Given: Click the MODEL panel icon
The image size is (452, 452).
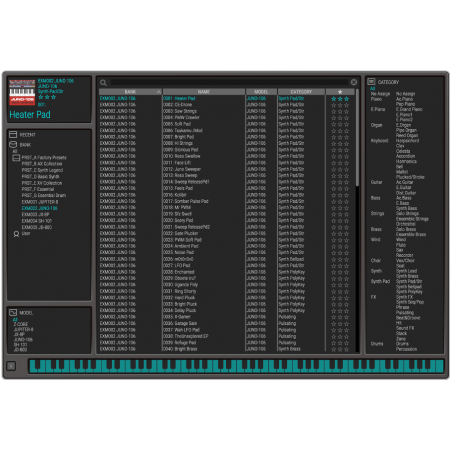Looking at the screenshot, I should (x=13, y=312).
